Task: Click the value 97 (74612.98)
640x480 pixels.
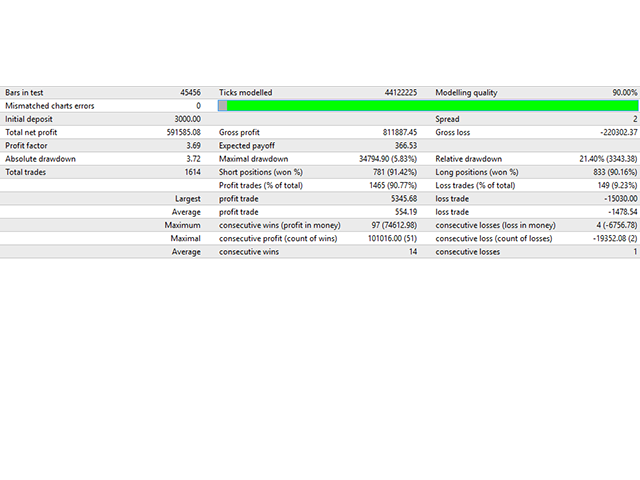Action: click(394, 225)
